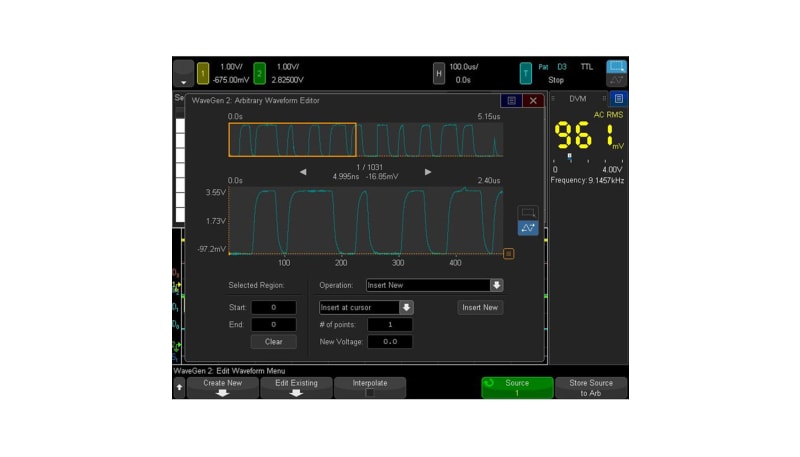Open the trigger T settings badge
The image size is (800, 457).
pyautogui.click(x=526, y=73)
